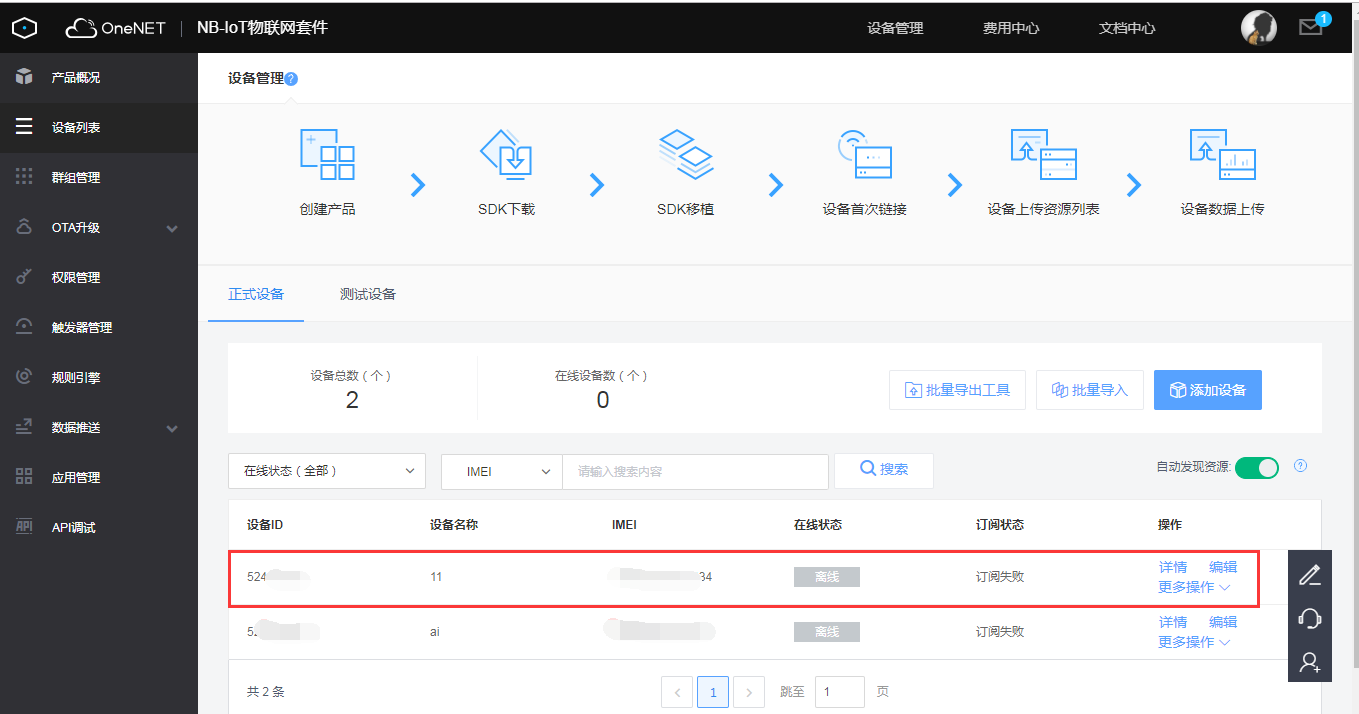This screenshot has height=714, width=1359.
Task: Click the 产品概况 cube icon in sidebar
Action: pos(24,77)
